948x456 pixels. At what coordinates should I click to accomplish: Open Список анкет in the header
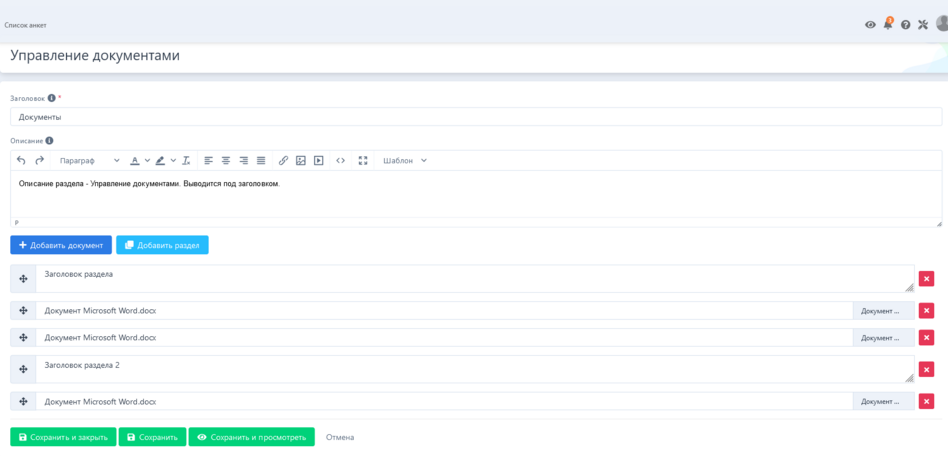coord(26,25)
